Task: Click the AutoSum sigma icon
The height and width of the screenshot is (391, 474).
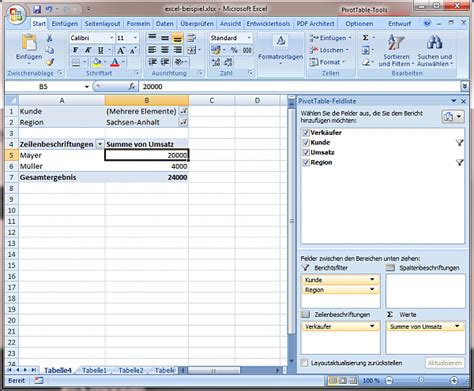Action: point(365,38)
